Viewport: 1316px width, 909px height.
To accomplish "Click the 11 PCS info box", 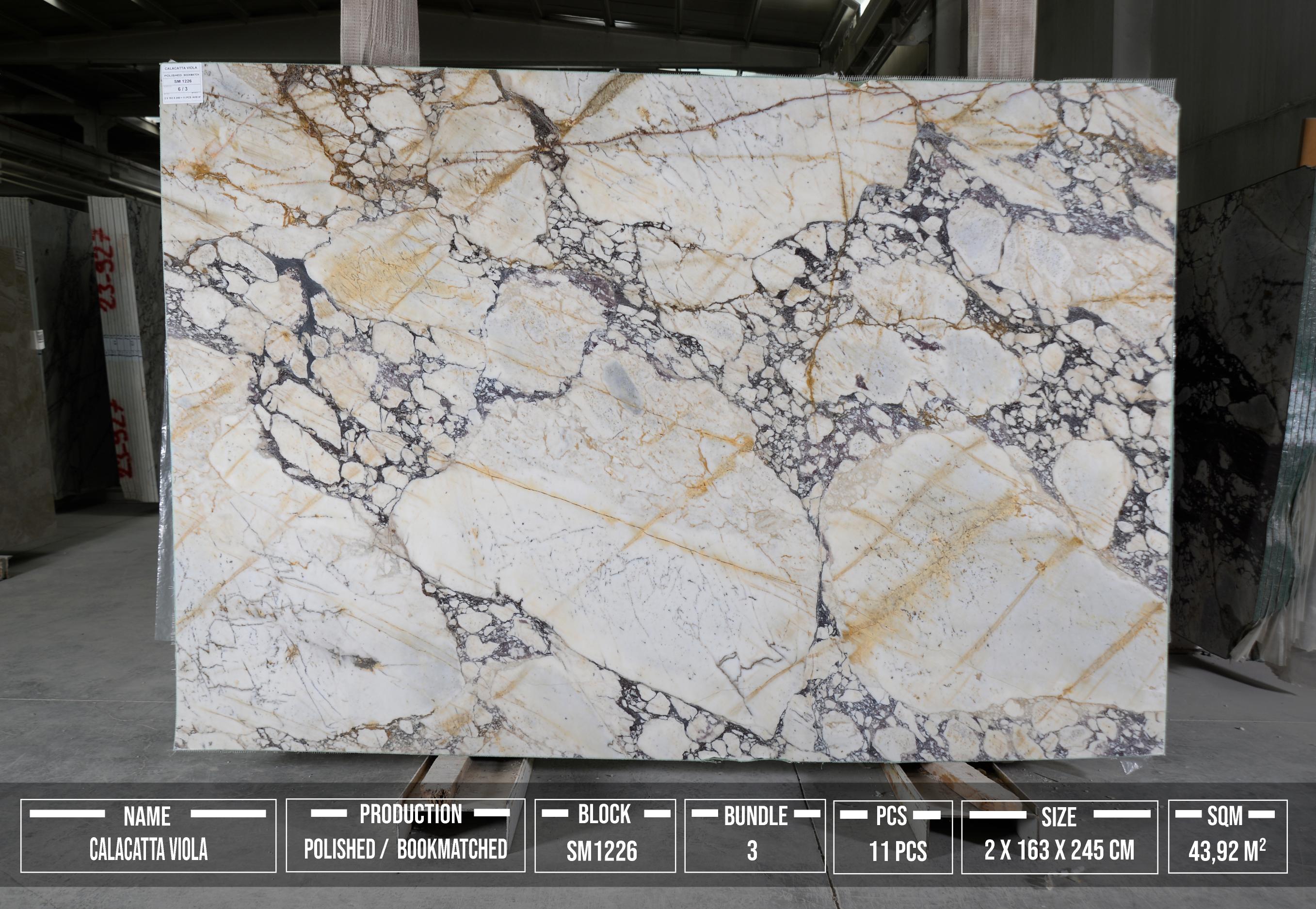I will (893, 836).
